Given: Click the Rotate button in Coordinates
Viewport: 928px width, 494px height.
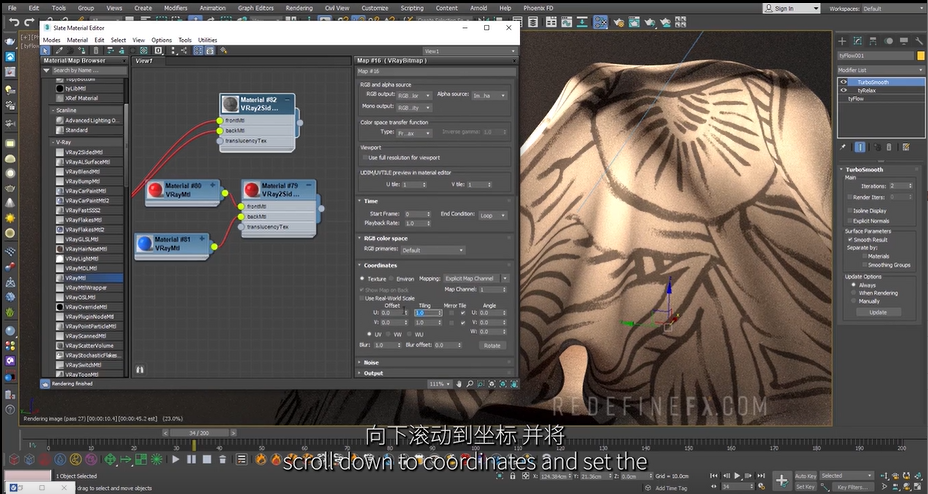Looking at the screenshot, I should coord(492,346).
